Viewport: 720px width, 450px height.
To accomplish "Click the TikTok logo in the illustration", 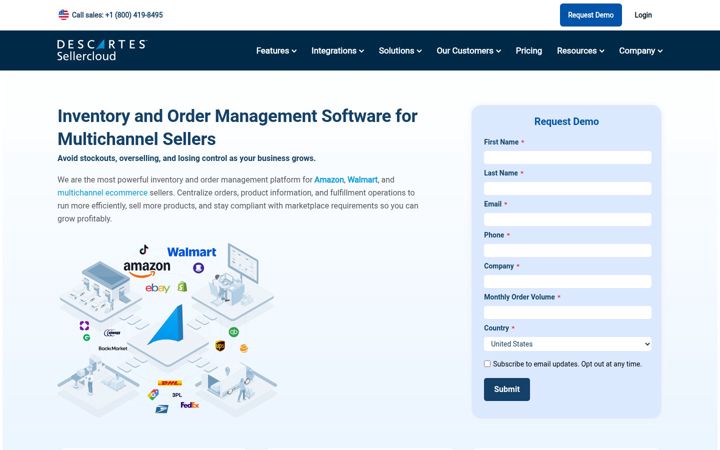I will 144,249.
